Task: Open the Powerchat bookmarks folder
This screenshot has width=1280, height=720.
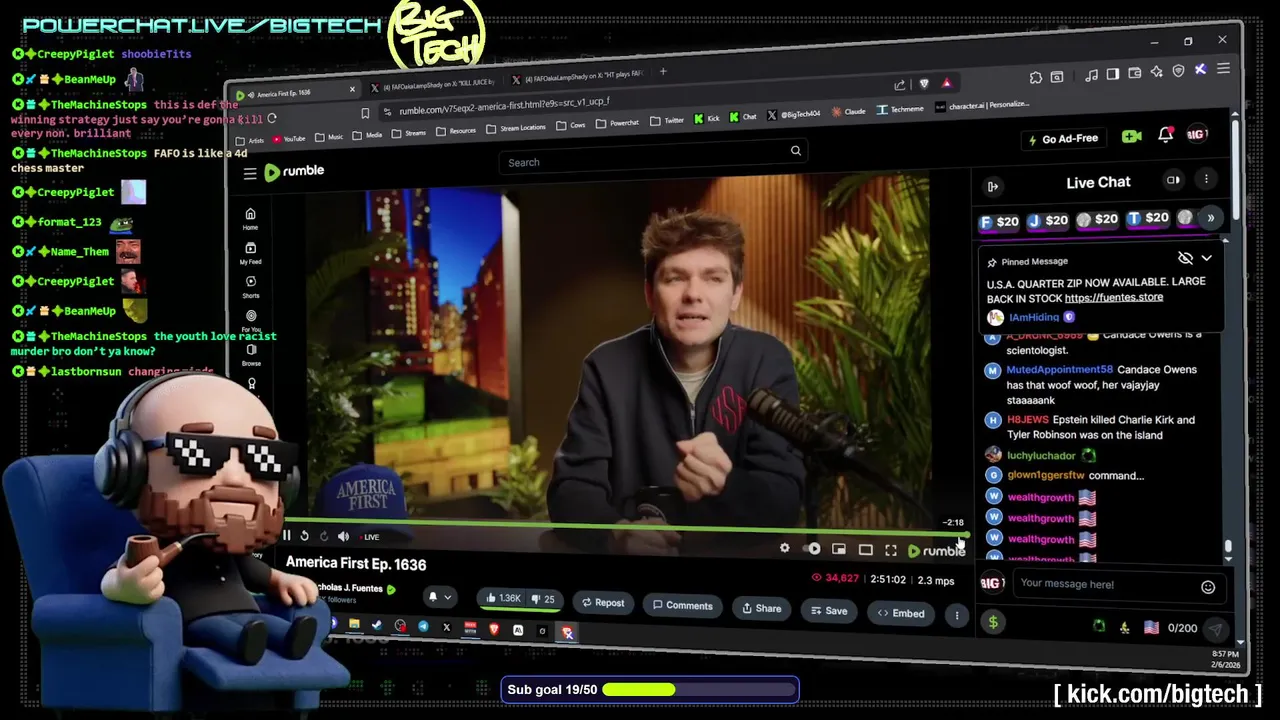Action: click(617, 123)
